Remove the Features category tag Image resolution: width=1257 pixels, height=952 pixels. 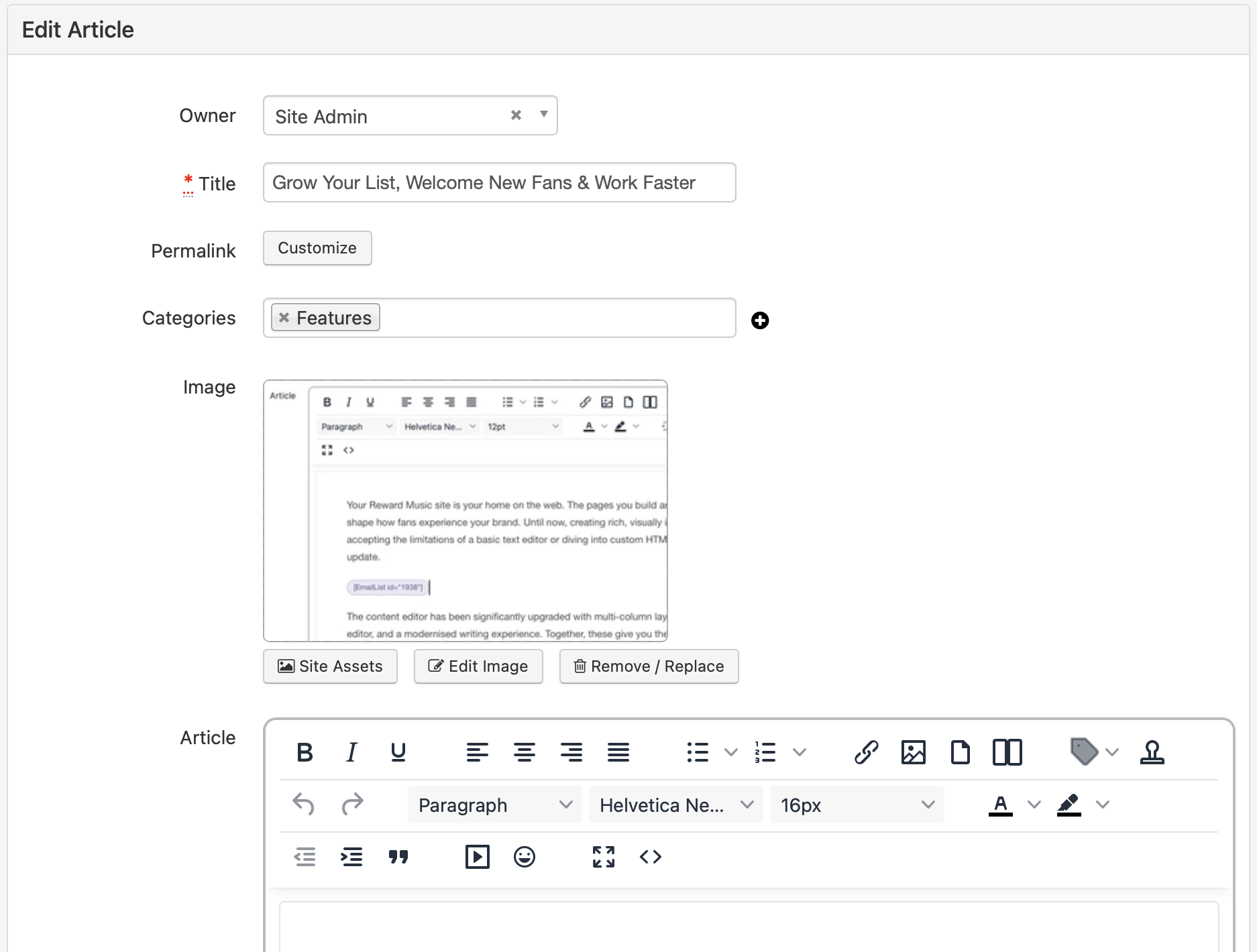284,318
